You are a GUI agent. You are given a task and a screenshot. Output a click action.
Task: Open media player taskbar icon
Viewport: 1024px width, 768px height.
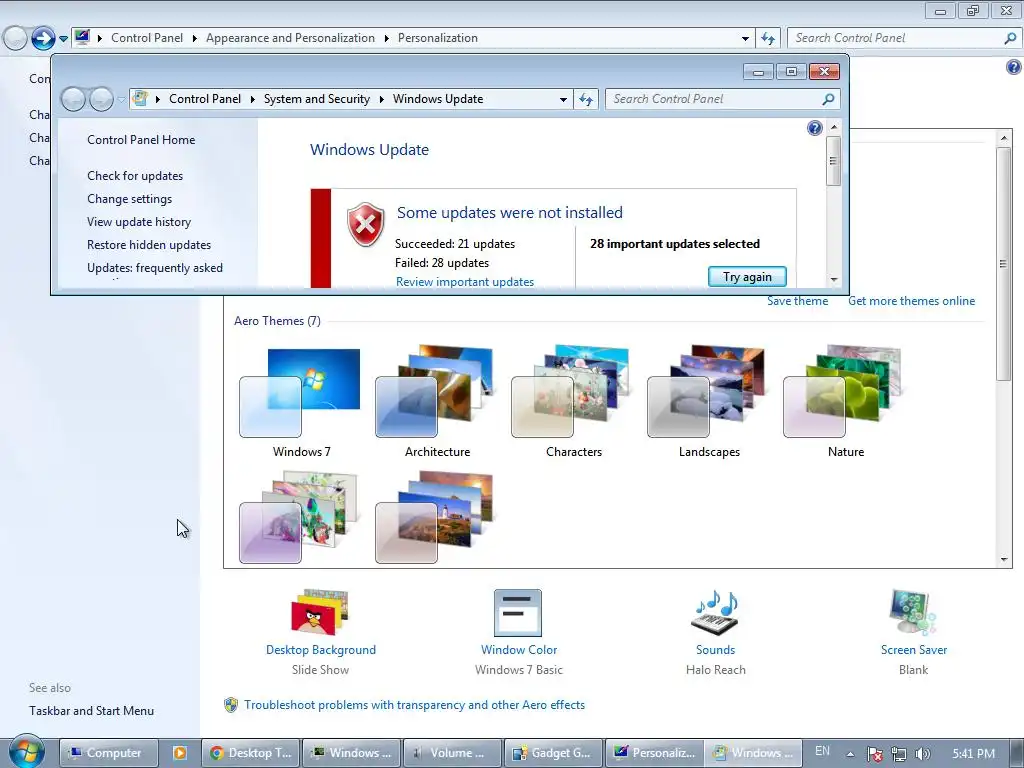(x=180, y=753)
